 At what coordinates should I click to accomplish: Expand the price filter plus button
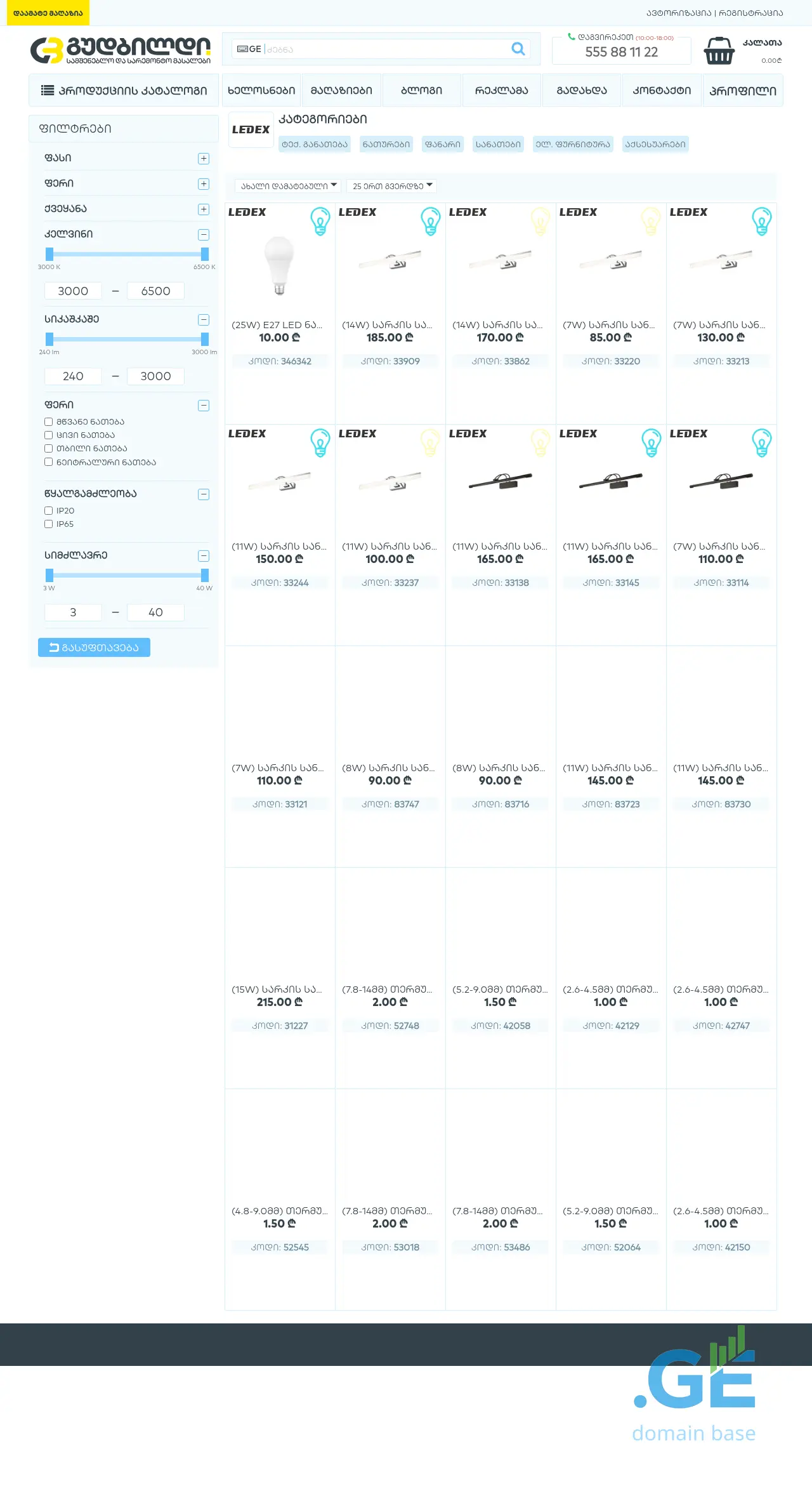[x=204, y=159]
